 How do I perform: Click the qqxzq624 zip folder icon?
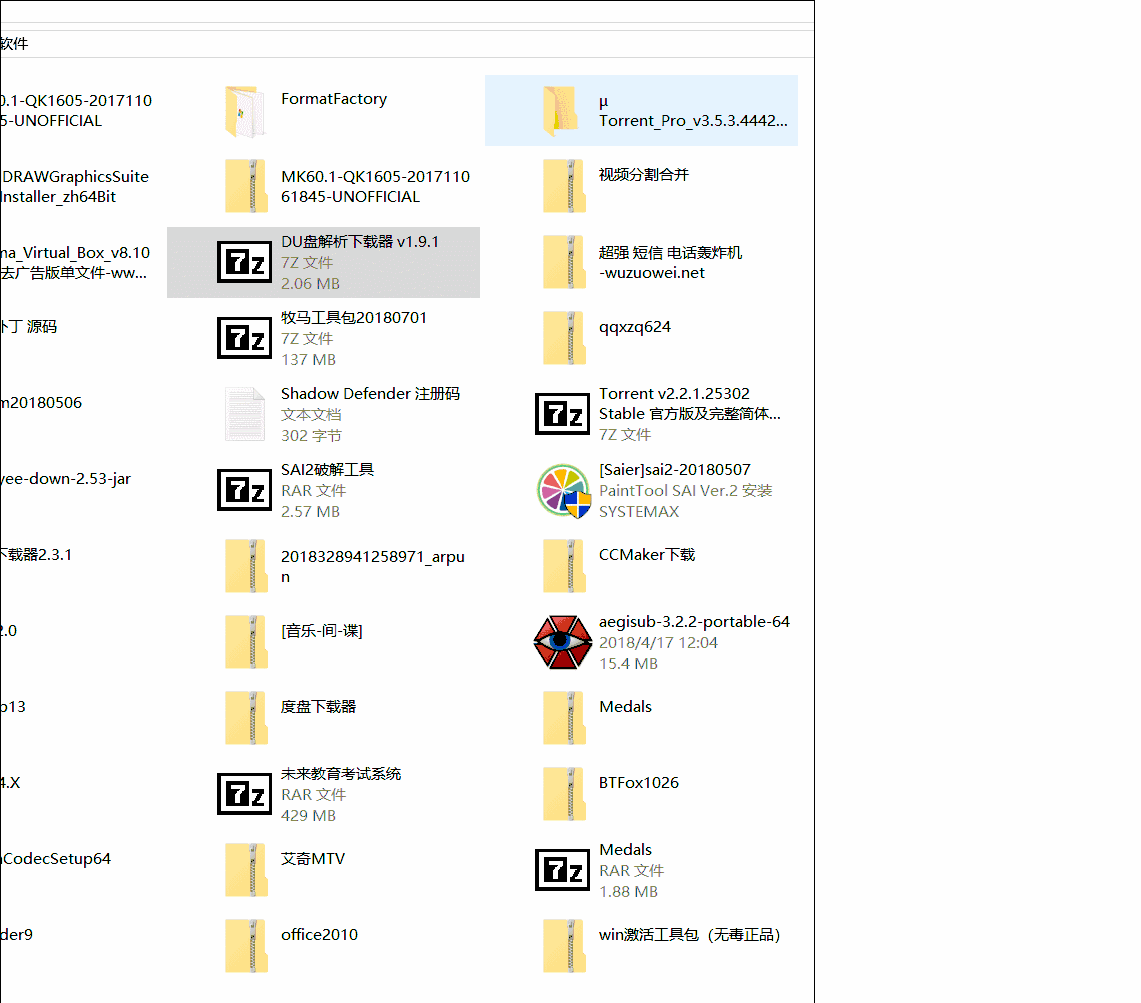564,338
